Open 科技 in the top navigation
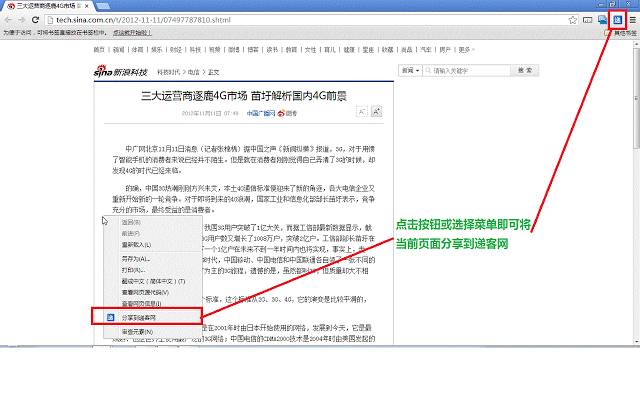640x400 pixels. pyautogui.click(x=195, y=50)
